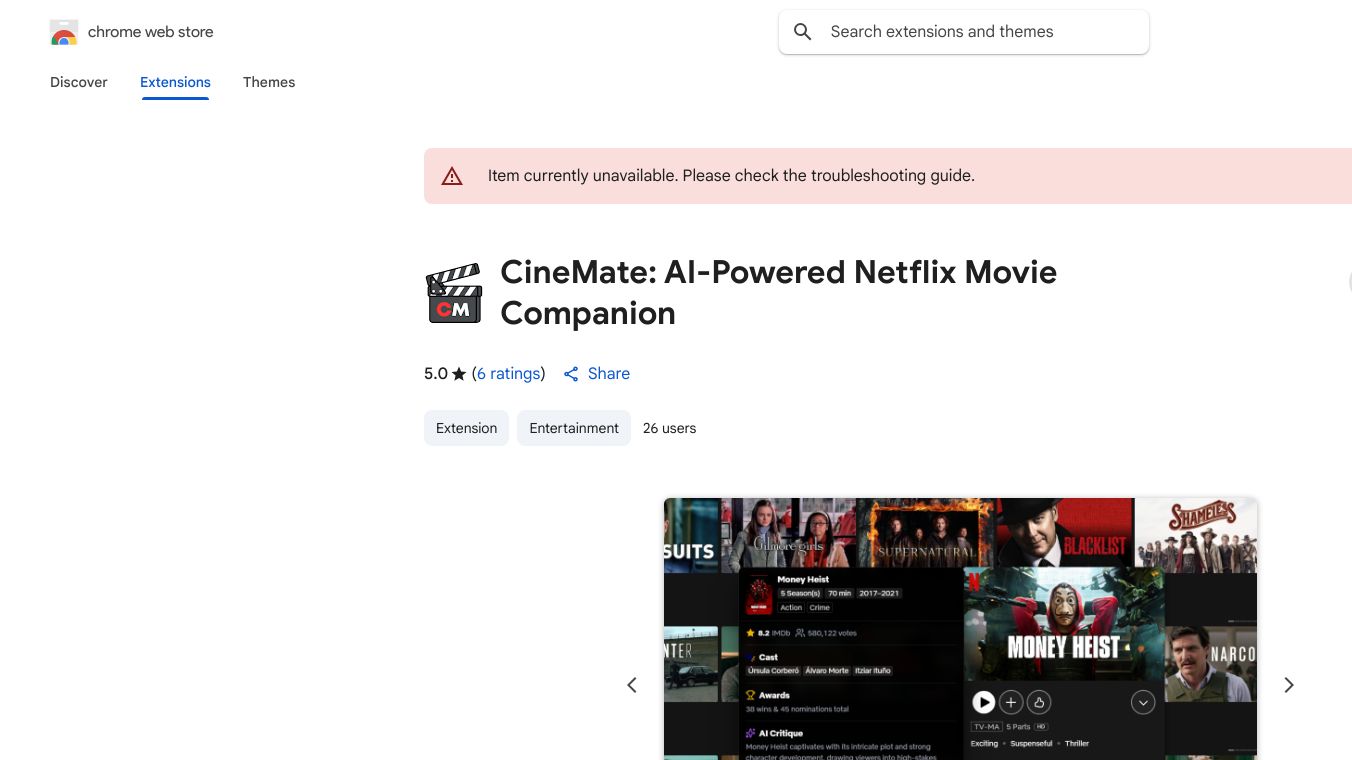Click the 'chrome web store' header title
The height and width of the screenshot is (760, 1352).
point(151,32)
